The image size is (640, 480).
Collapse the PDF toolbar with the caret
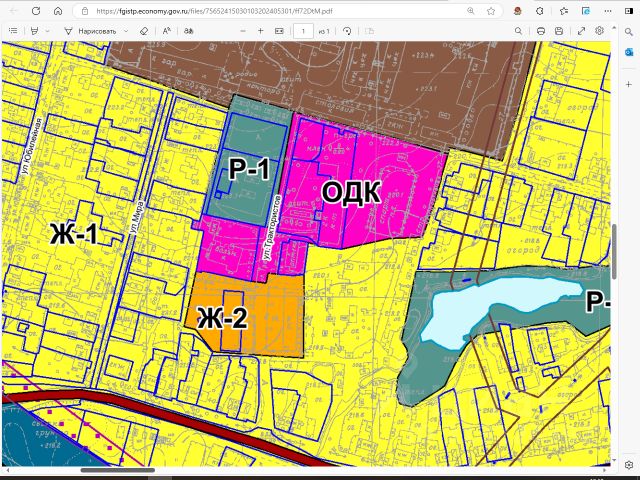pos(613,28)
